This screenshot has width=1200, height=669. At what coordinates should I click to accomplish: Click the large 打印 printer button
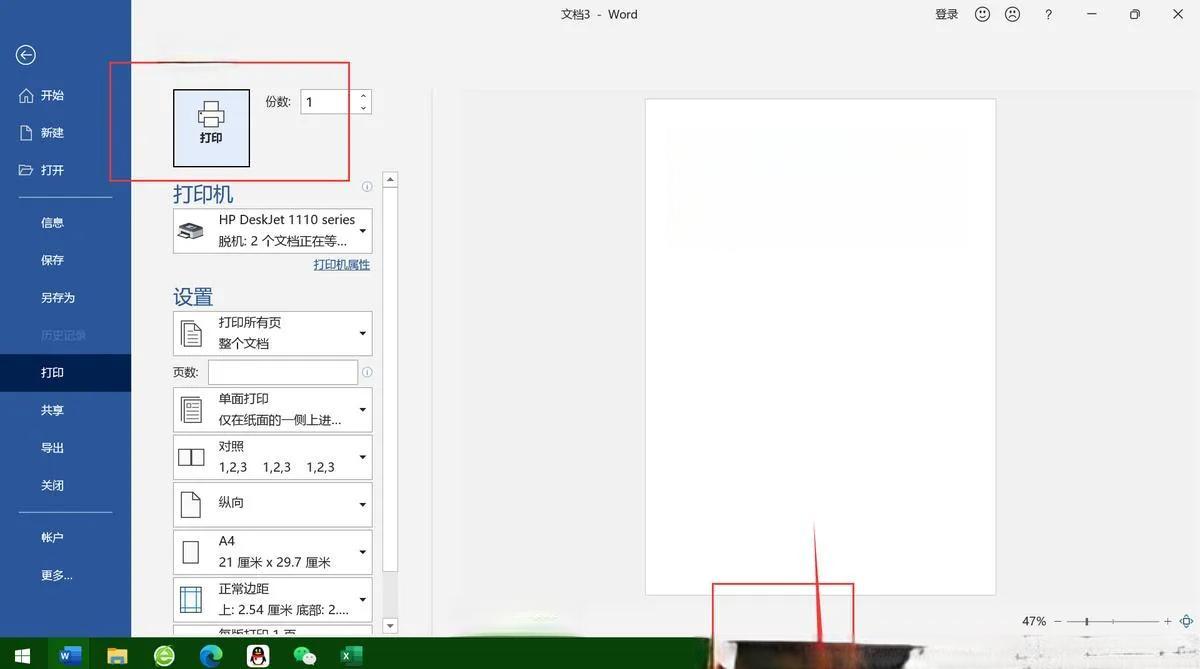pos(211,127)
